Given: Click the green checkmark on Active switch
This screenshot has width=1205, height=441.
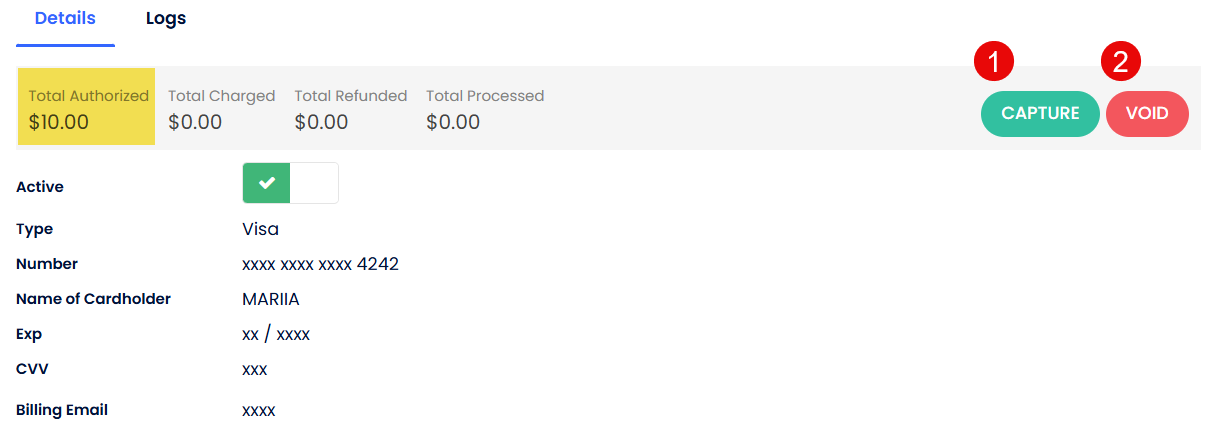Looking at the screenshot, I should coord(266,183).
